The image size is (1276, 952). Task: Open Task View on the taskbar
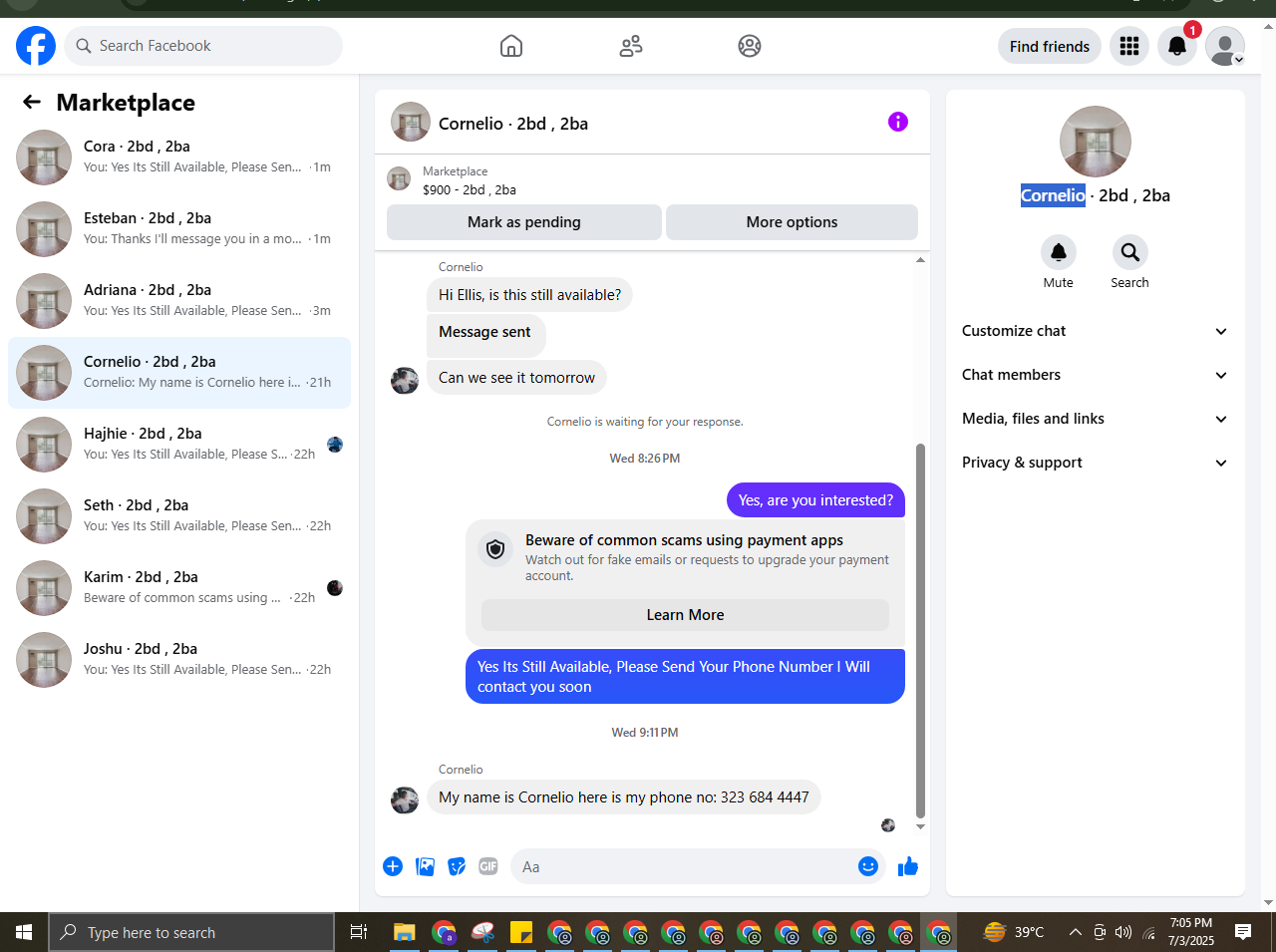359,932
